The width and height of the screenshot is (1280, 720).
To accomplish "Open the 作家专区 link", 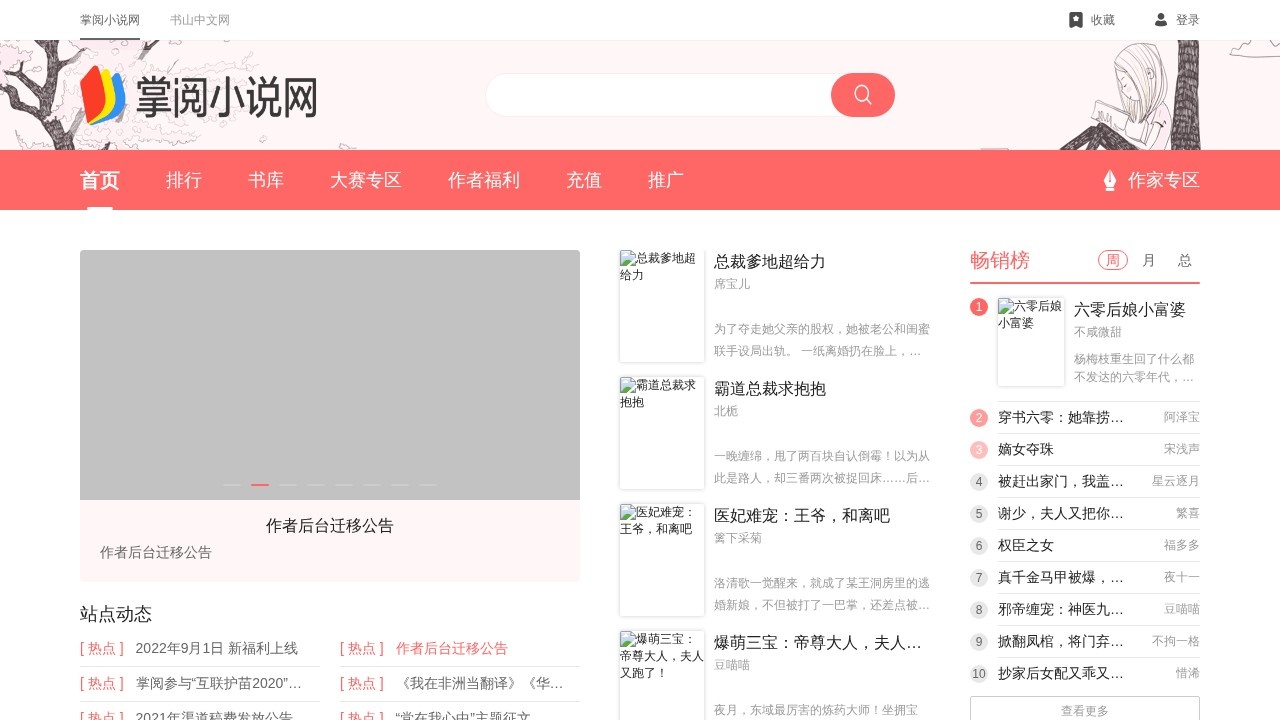I will pos(1164,180).
